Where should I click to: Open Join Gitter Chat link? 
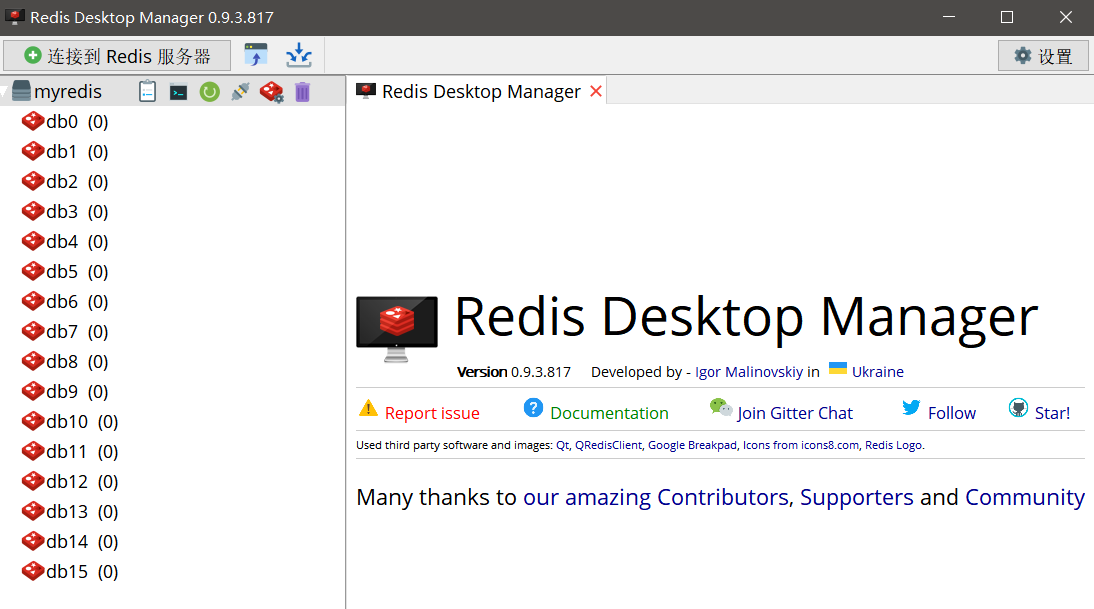tap(795, 413)
